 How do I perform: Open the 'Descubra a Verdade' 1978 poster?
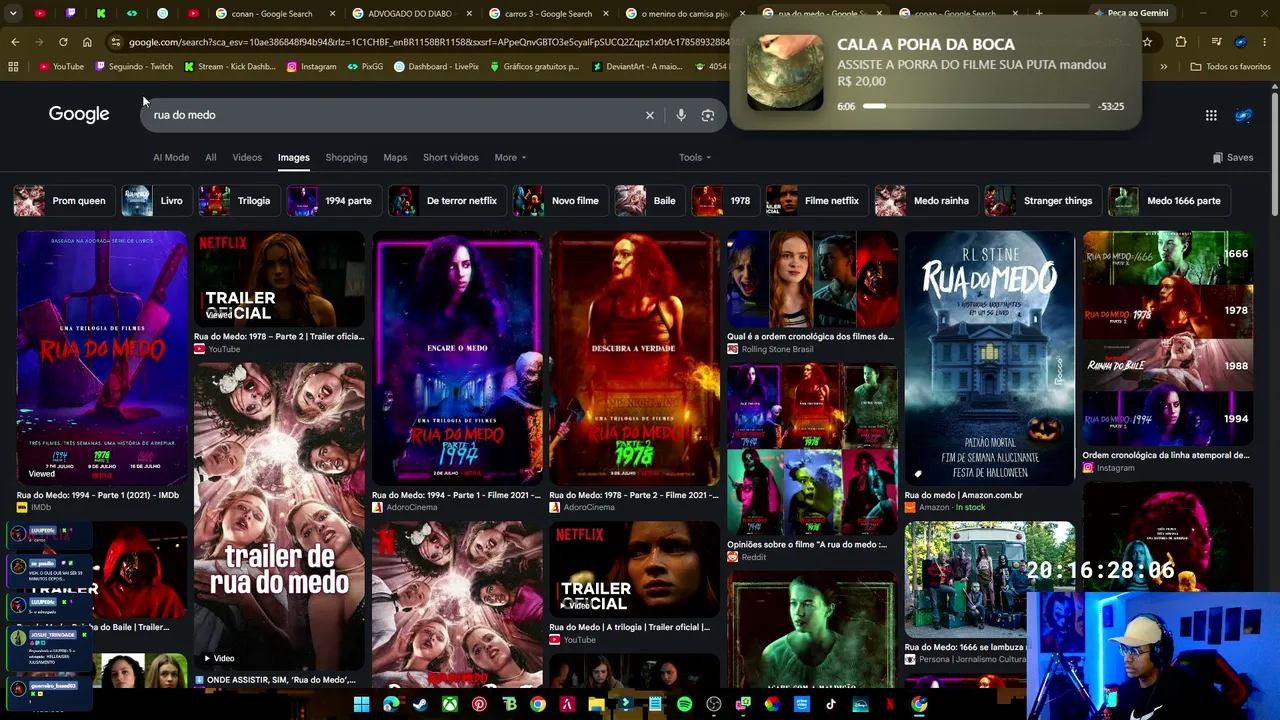click(634, 358)
